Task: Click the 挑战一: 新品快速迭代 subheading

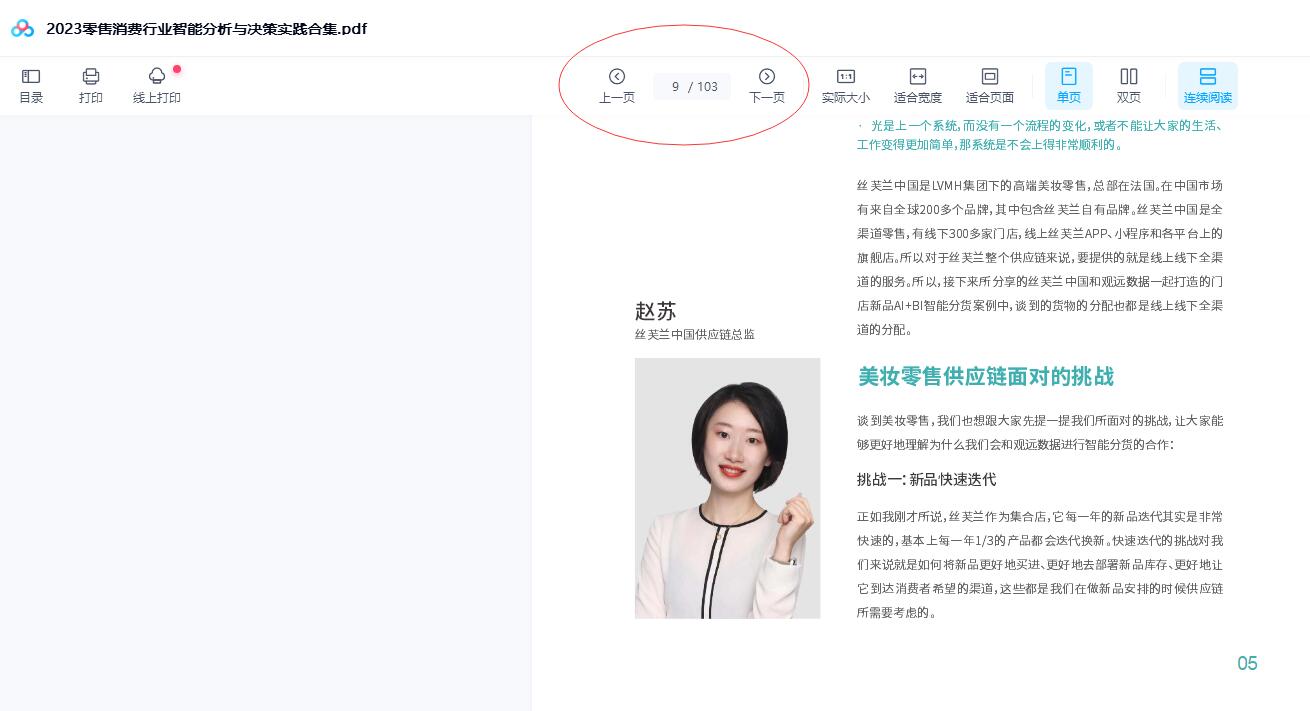Action: [x=926, y=480]
